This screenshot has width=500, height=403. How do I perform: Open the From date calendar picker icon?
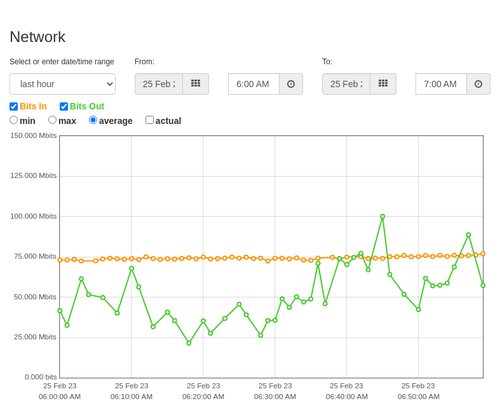tap(196, 84)
